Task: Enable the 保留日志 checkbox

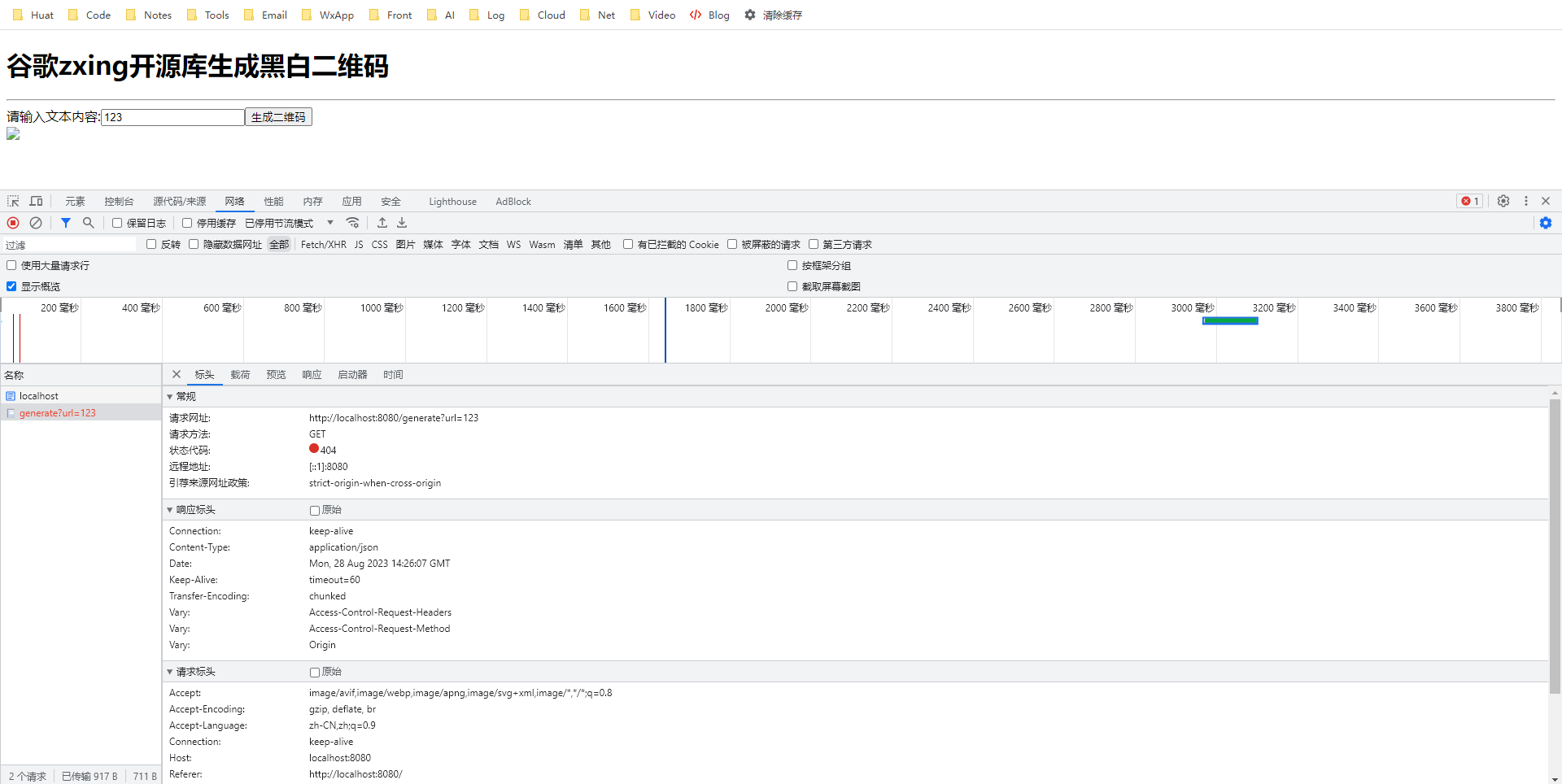Action: 117,223
